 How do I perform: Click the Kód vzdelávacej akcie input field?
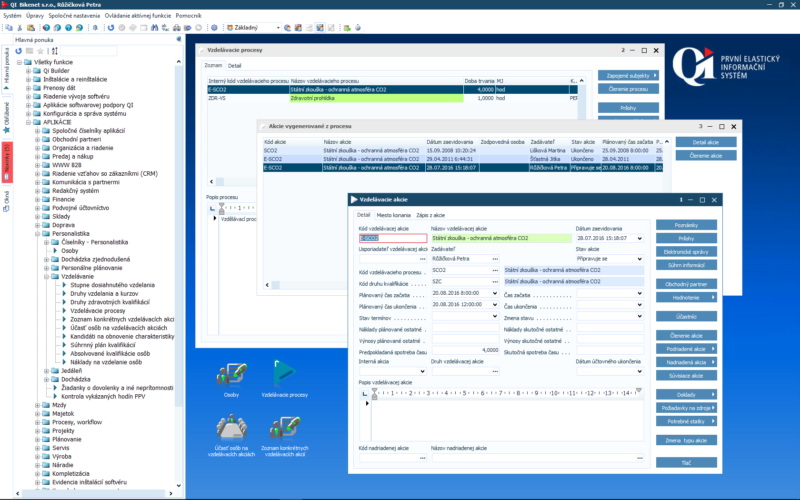392,239
